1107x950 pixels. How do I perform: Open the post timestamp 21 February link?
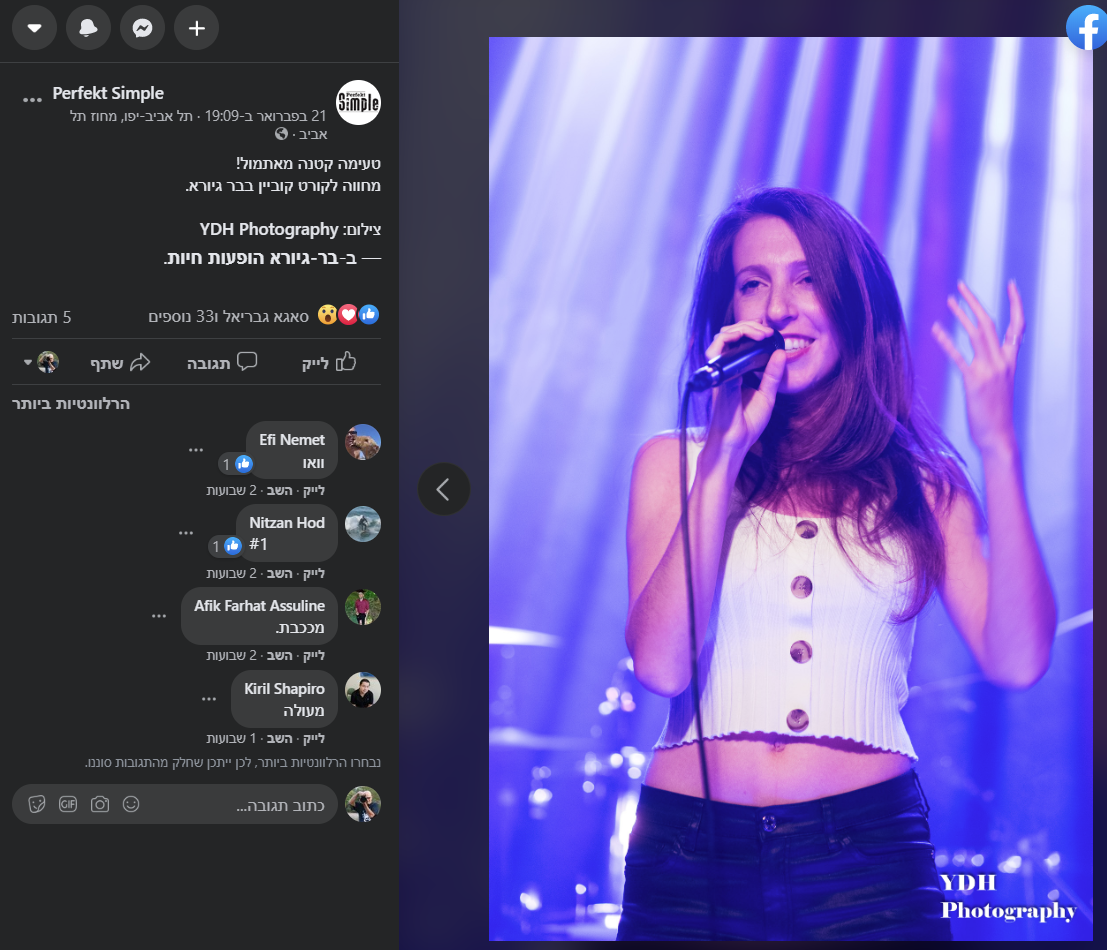tap(265, 116)
